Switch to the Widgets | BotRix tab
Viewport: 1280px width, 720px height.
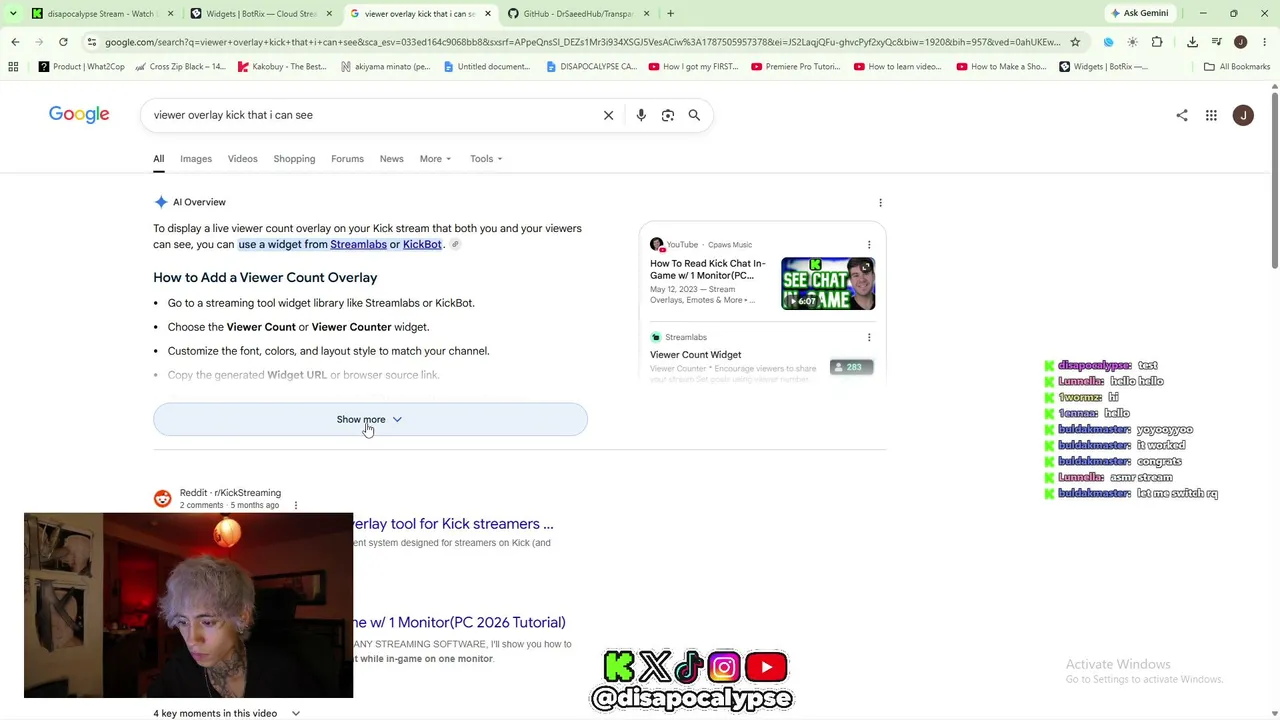point(261,14)
